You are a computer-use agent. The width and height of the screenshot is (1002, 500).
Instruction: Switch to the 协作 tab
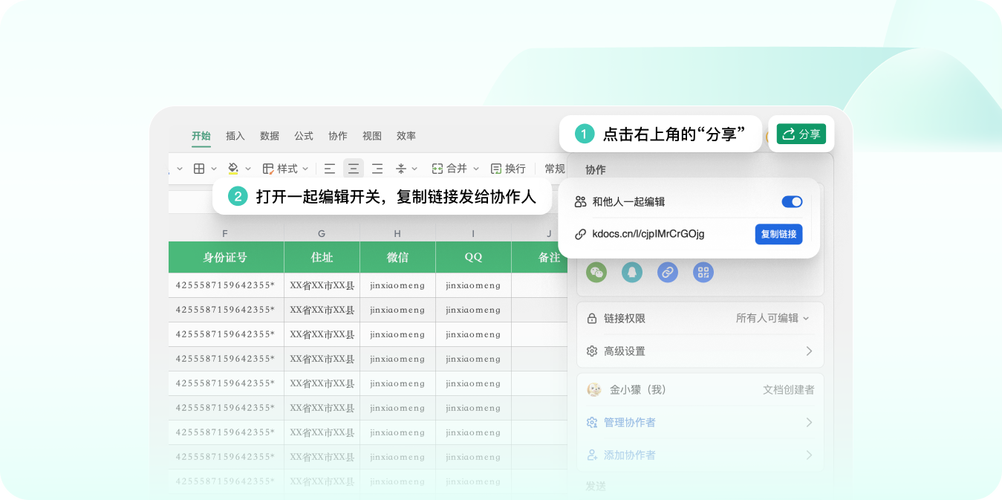[x=337, y=136]
